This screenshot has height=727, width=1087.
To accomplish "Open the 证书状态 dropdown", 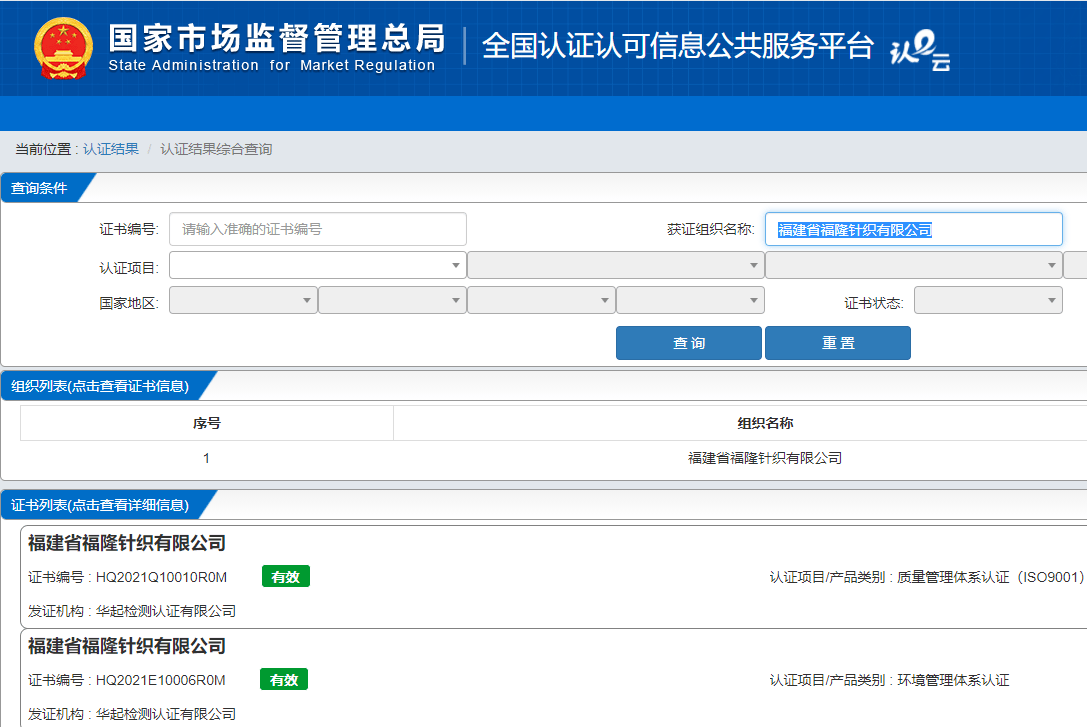I will point(989,300).
